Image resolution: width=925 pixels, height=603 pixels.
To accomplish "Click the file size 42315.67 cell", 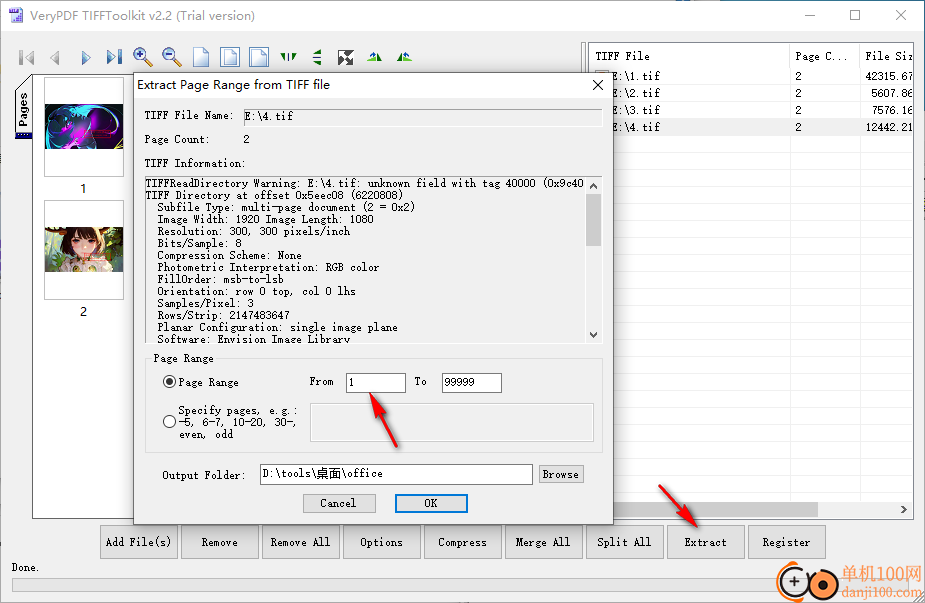I will coord(888,76).
